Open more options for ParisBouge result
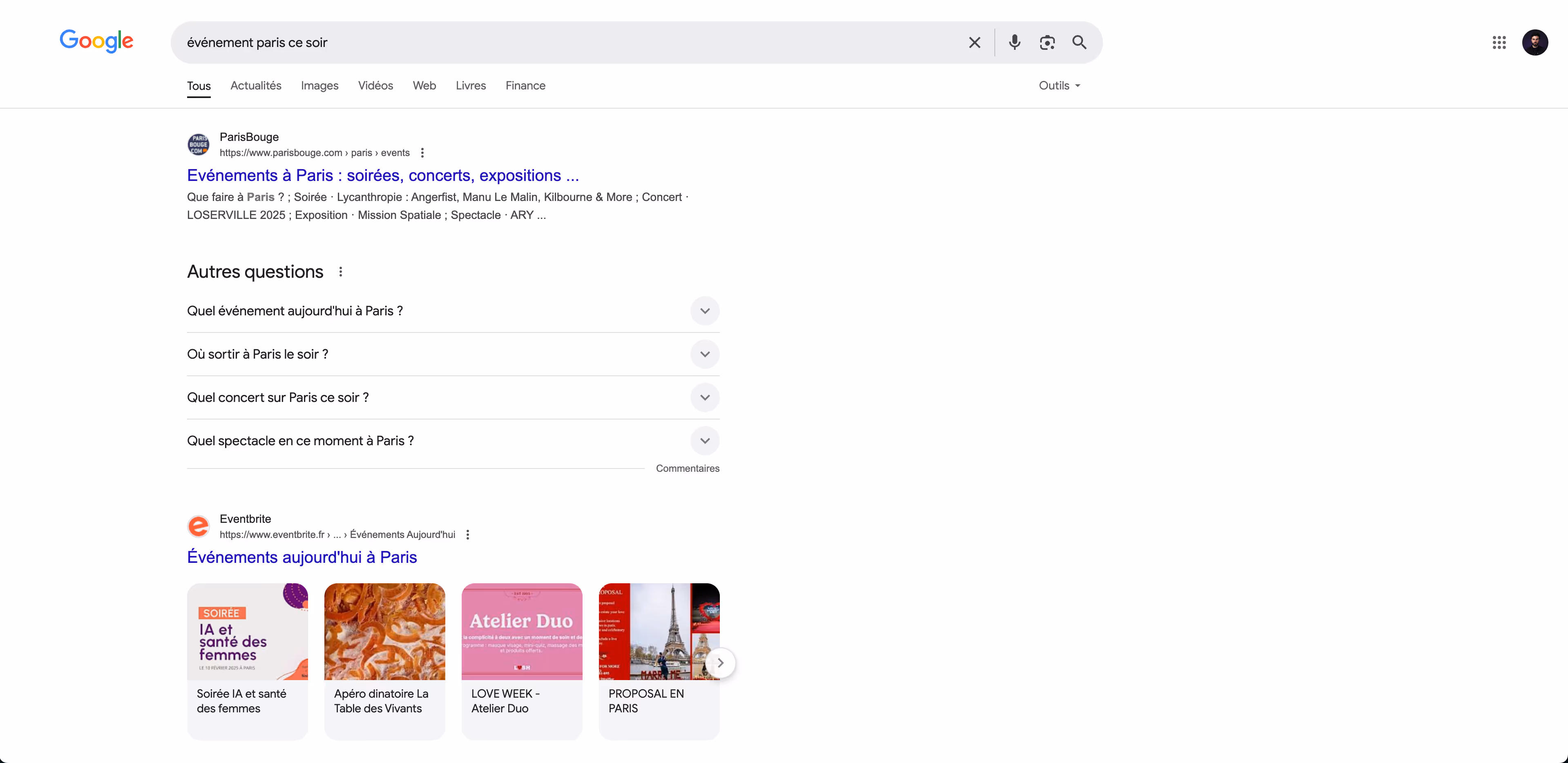Image resolution: width=1568 pixels, height=763 pixels. [422, 153]
